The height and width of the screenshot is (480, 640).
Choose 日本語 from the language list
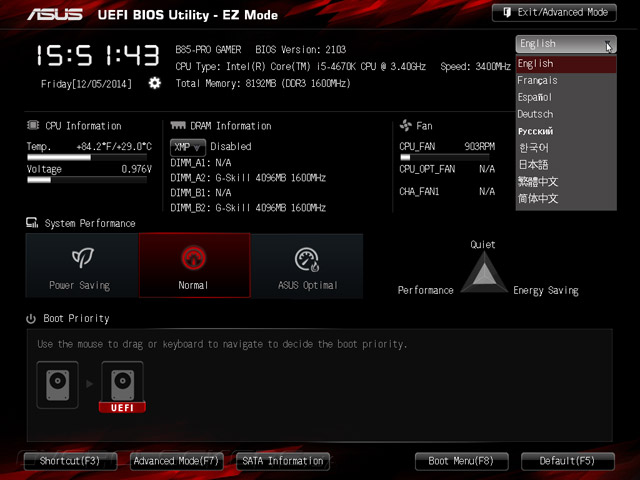point(566,164)
